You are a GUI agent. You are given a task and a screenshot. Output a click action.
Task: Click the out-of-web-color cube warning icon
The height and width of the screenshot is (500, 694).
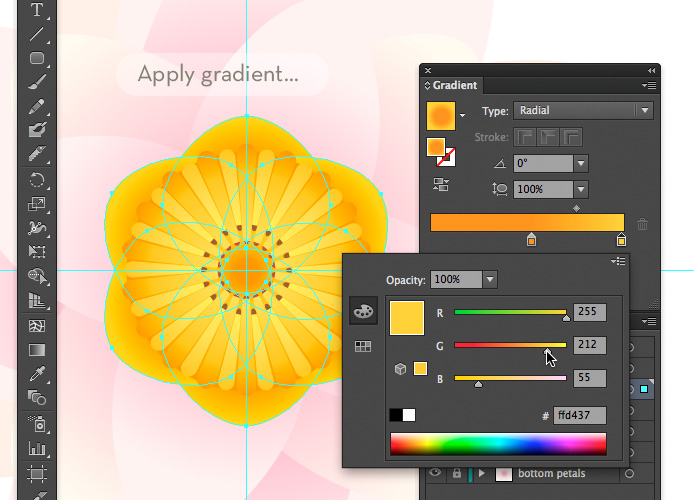401,369
